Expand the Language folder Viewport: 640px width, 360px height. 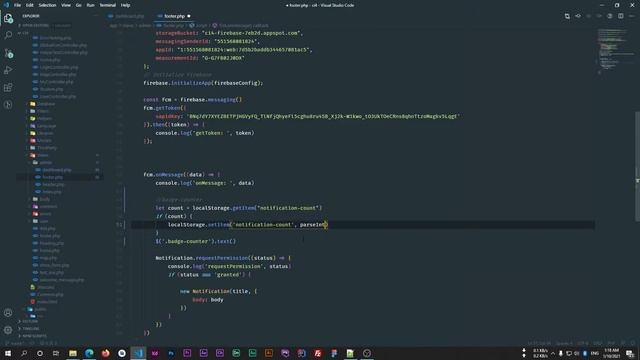[46, 126]
